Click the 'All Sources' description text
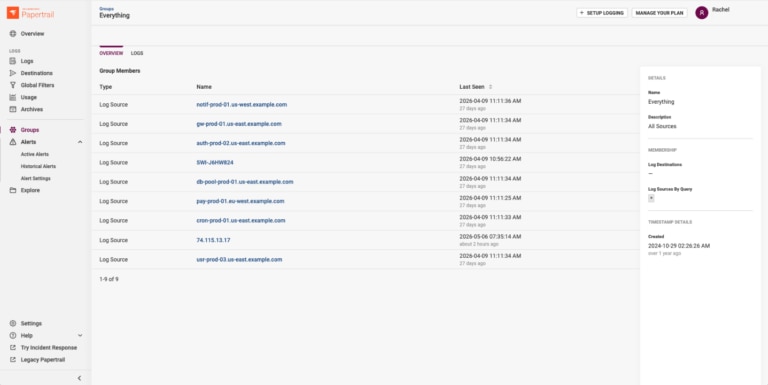768x385 pixels. 662,126
